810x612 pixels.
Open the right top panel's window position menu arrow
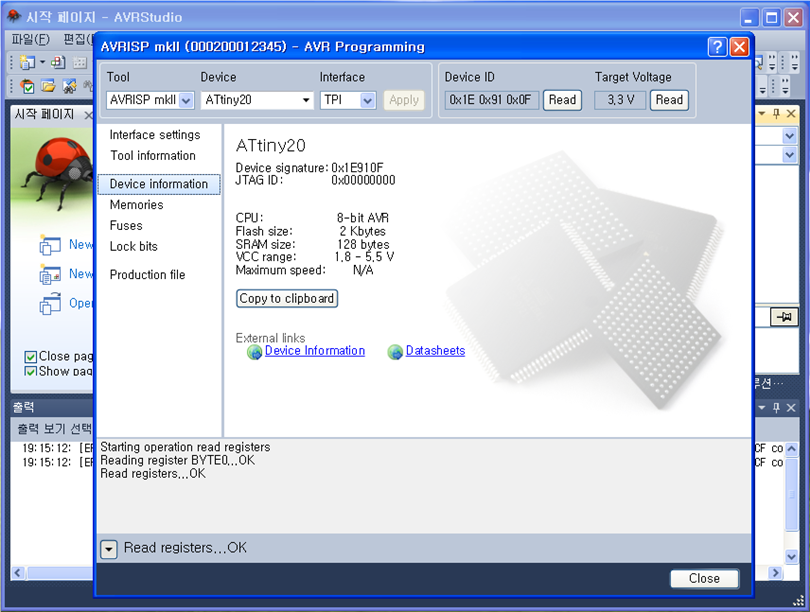pos(762,114)
